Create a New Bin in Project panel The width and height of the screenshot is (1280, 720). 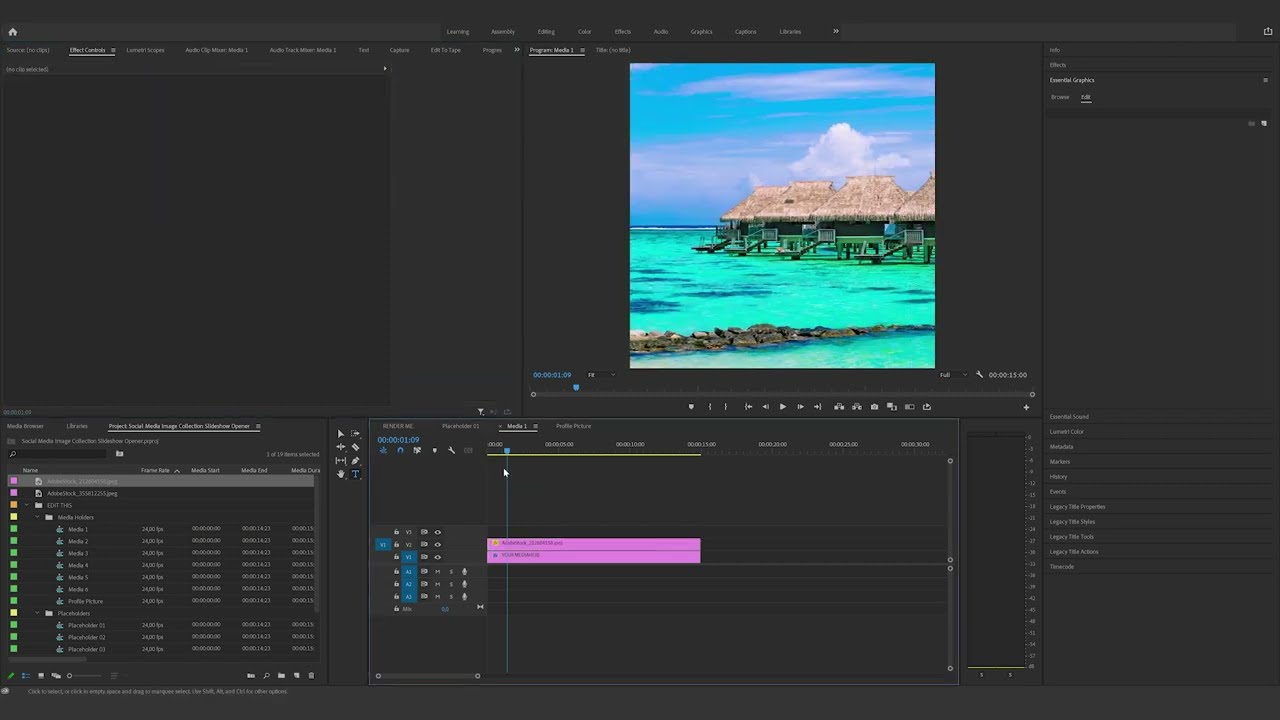(281, 676)
